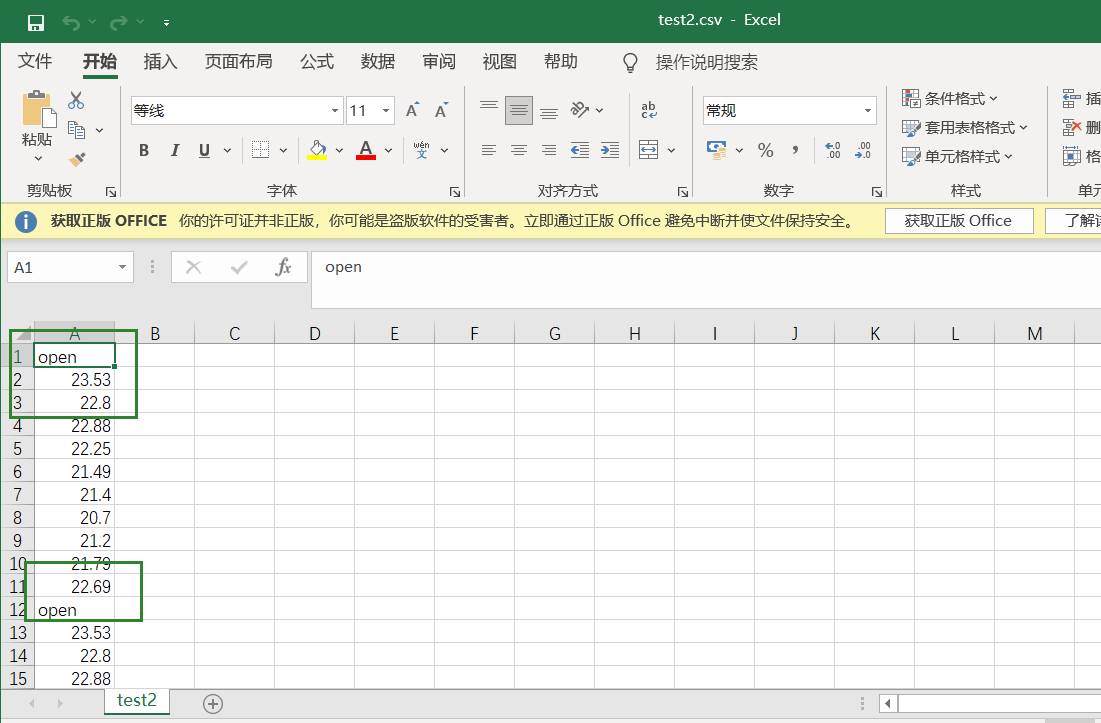Open number format dialog launcher
This screenshot has height=723, width=1101.
click(x=876, y=192)
